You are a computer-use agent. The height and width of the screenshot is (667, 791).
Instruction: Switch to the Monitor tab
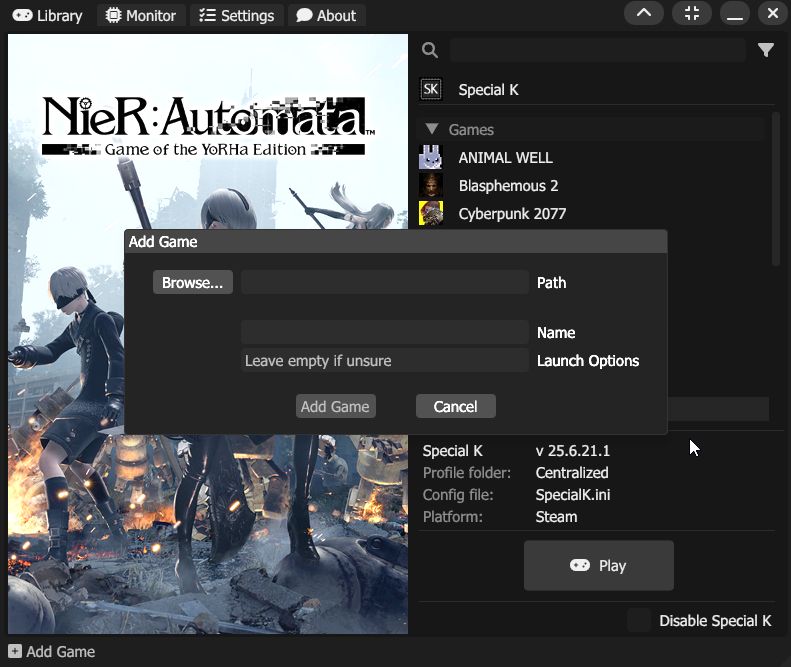coord(141,16)
